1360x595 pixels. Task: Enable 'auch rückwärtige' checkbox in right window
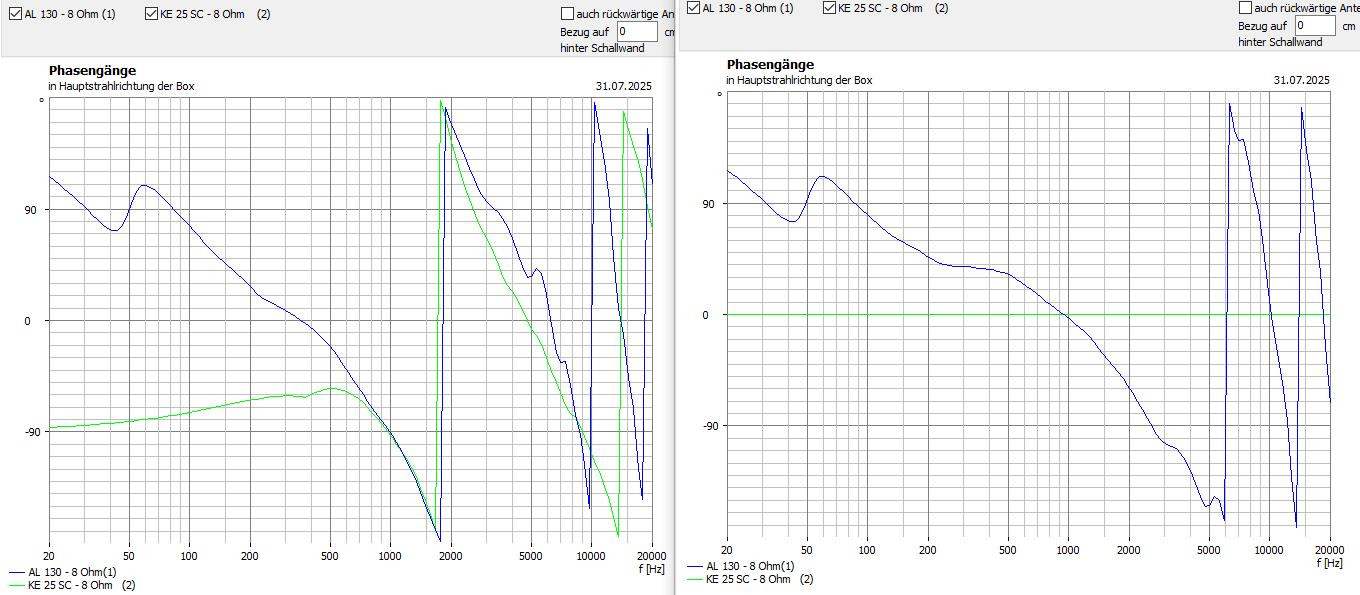pos(1245,7)
